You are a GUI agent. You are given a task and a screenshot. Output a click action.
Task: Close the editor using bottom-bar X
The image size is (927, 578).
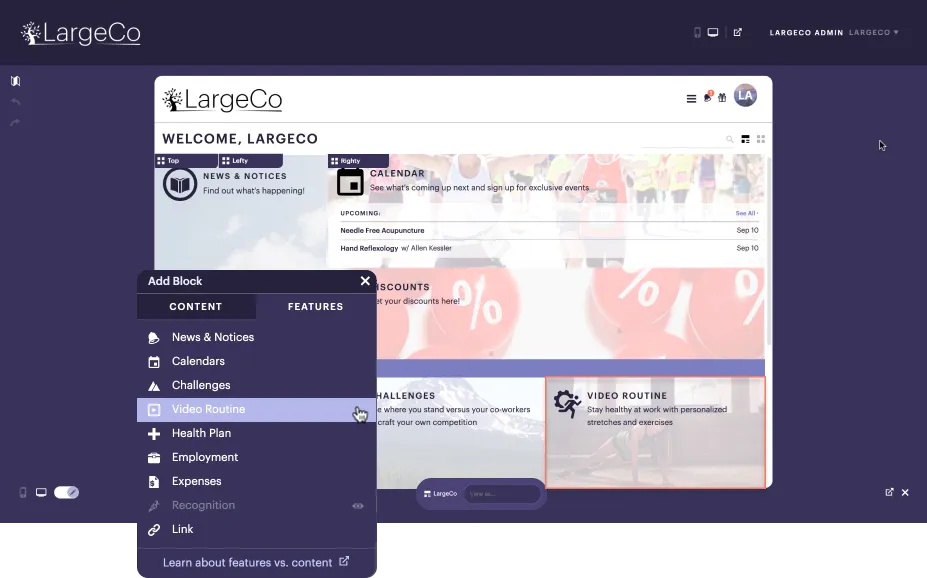pyautogui.click(x=905, y=492)
